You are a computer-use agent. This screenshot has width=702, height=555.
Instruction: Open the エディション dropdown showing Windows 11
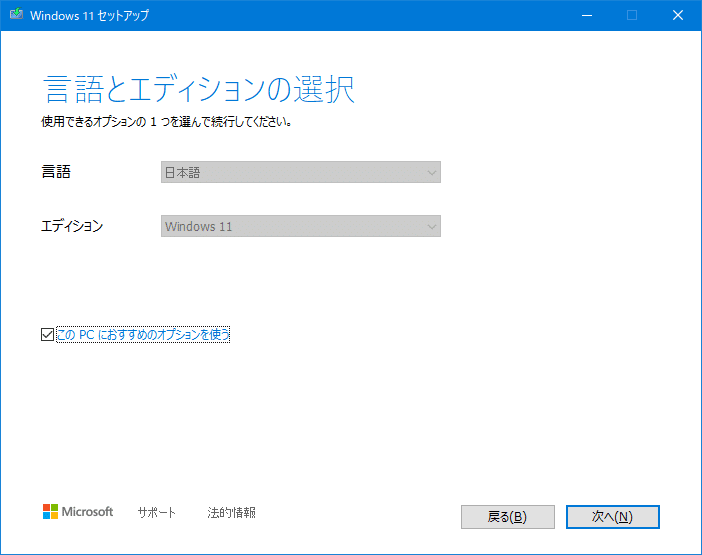coord(300,226)
